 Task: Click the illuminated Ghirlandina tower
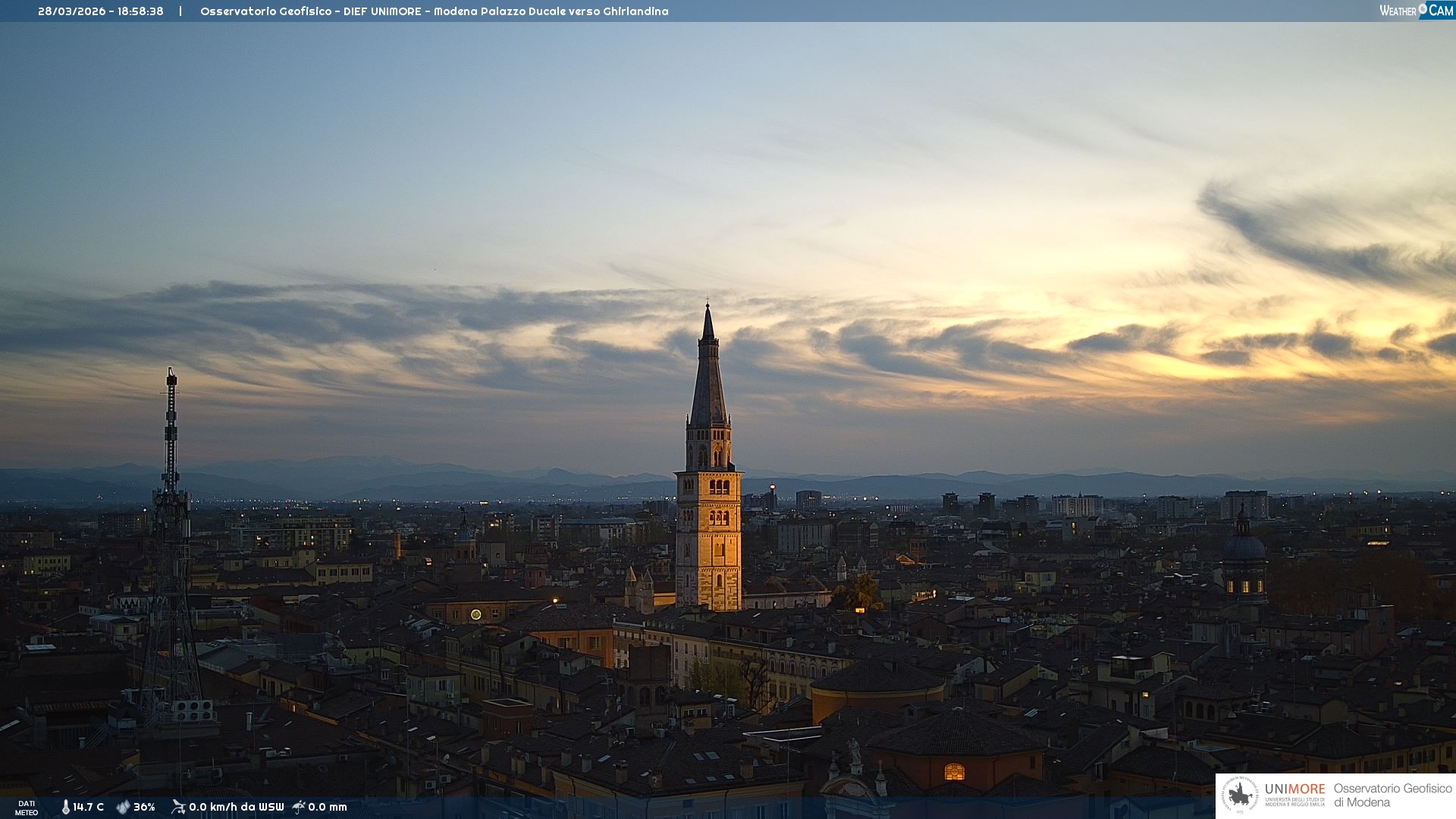point(709,531)
